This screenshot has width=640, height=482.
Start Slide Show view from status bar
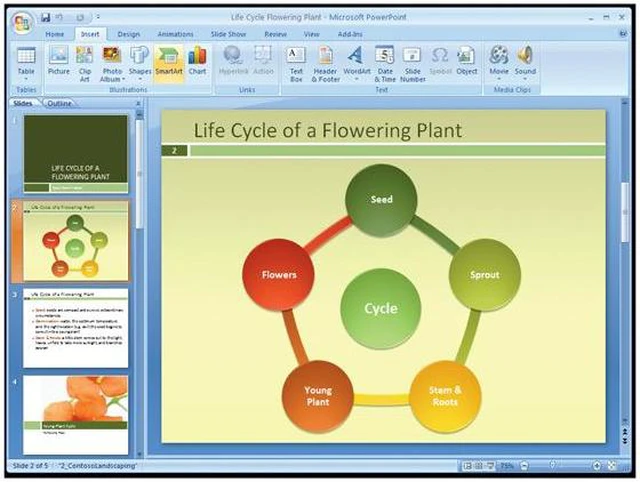point(490,465)
